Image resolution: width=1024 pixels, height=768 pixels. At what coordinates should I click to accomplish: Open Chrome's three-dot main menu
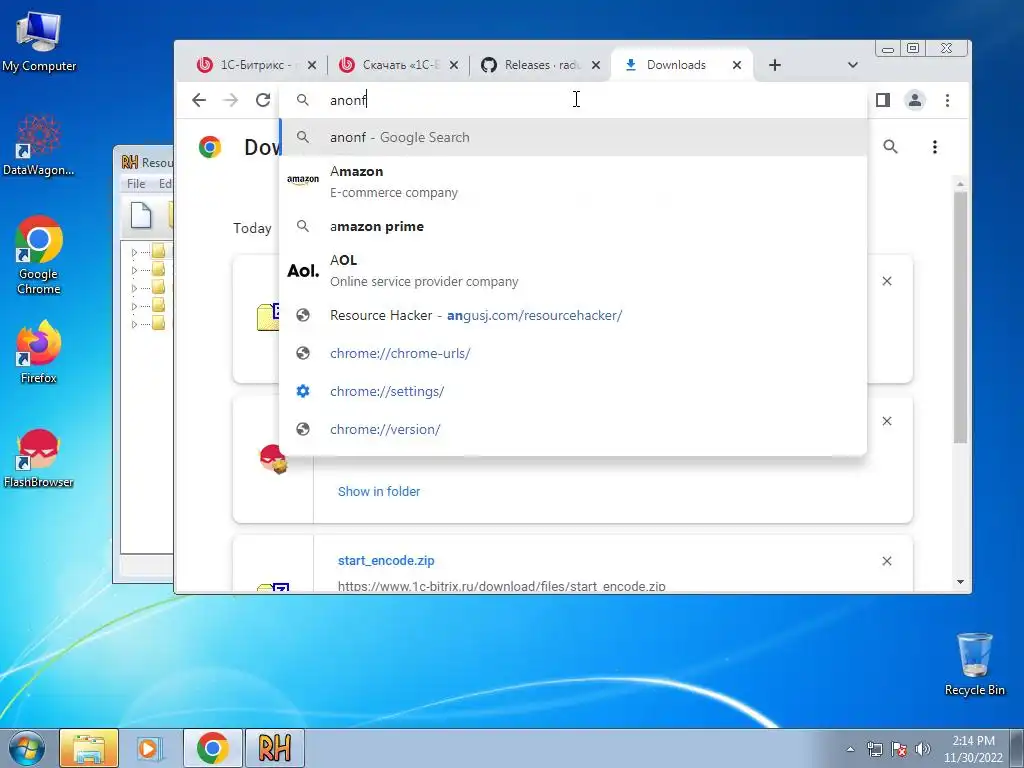coord(948,100)
